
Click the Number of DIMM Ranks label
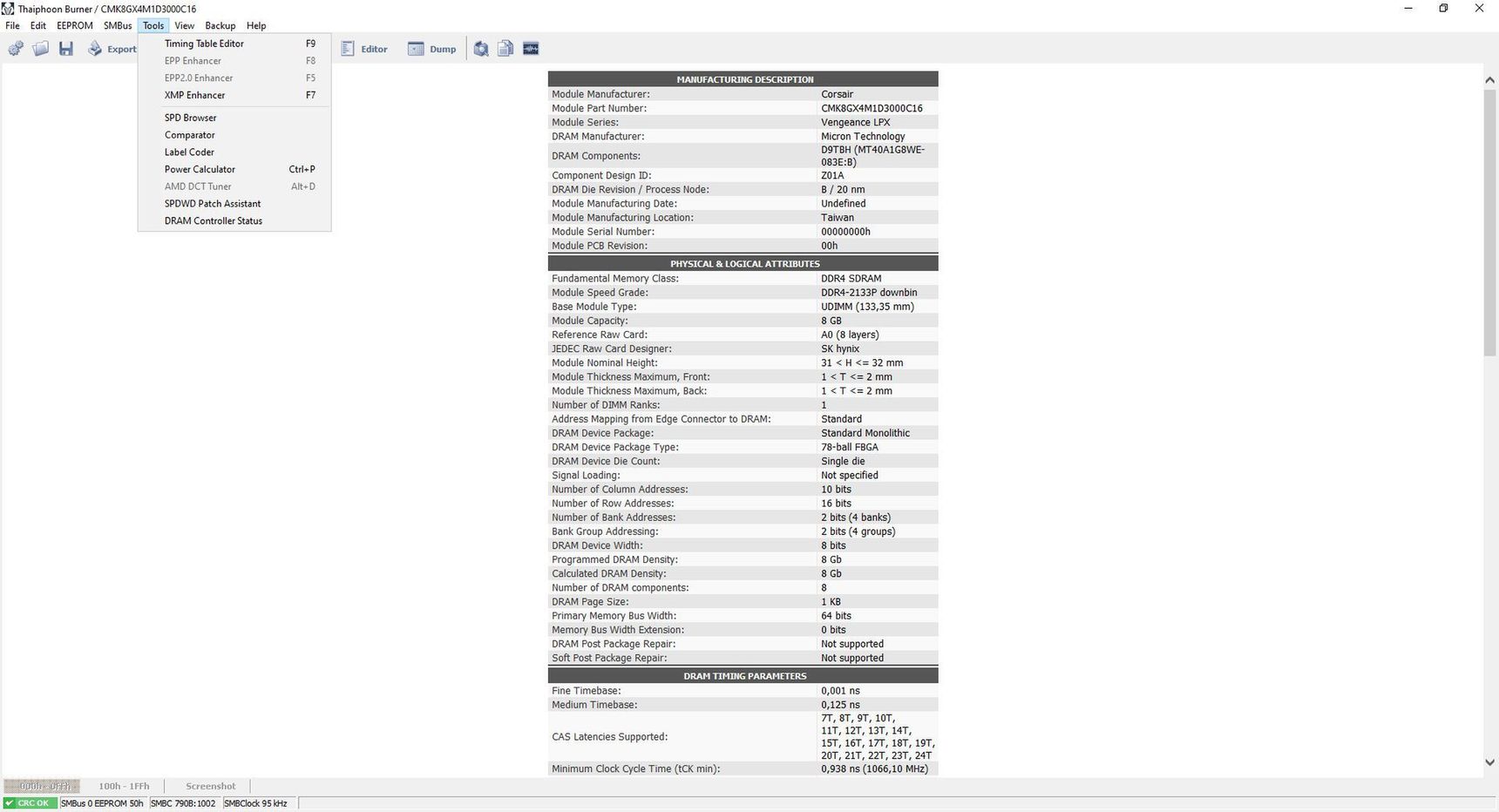(606, 405)
